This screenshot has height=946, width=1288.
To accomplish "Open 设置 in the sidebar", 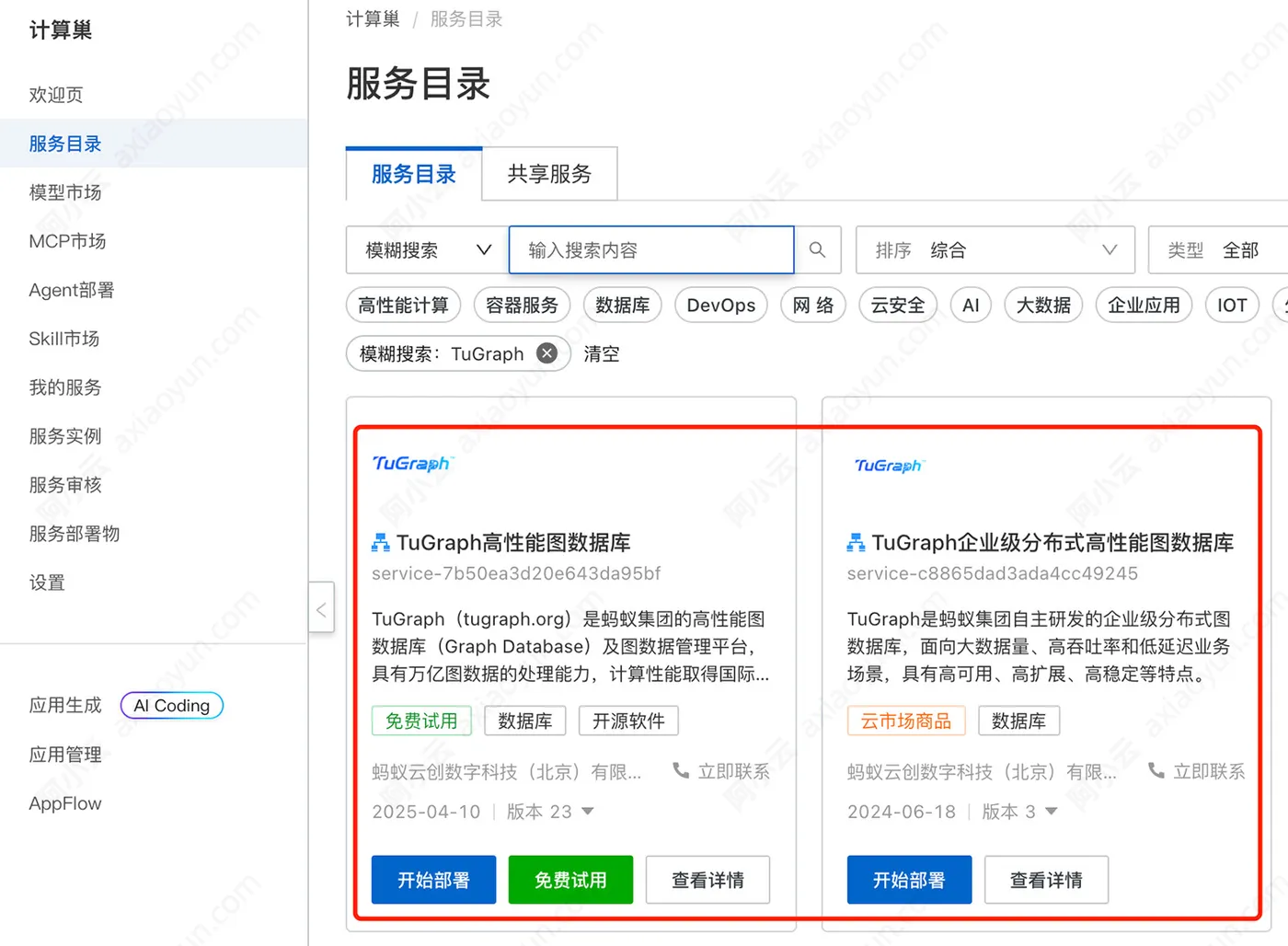I will pos(47,583).
